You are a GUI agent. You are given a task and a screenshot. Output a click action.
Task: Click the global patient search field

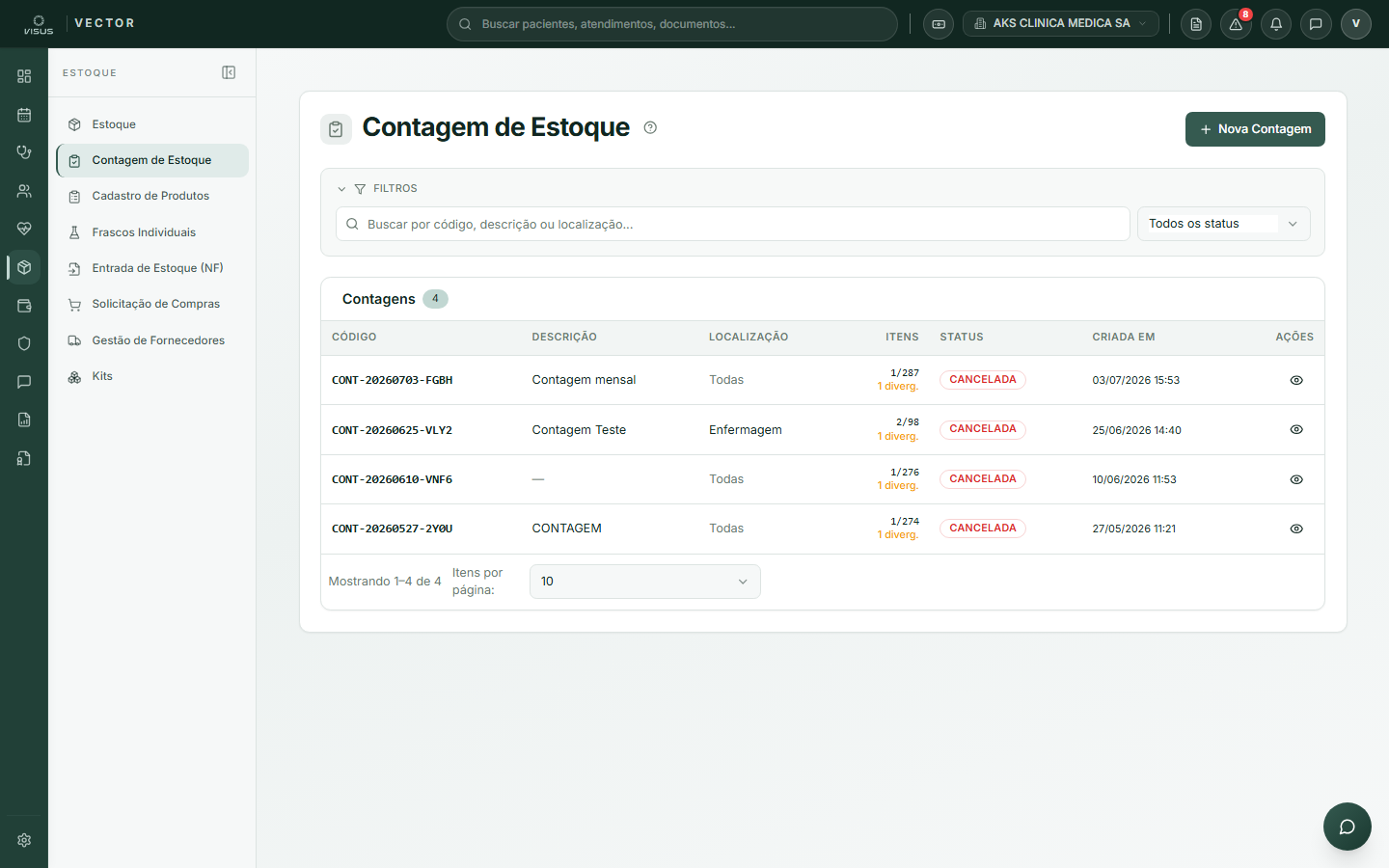pos(671,24)
